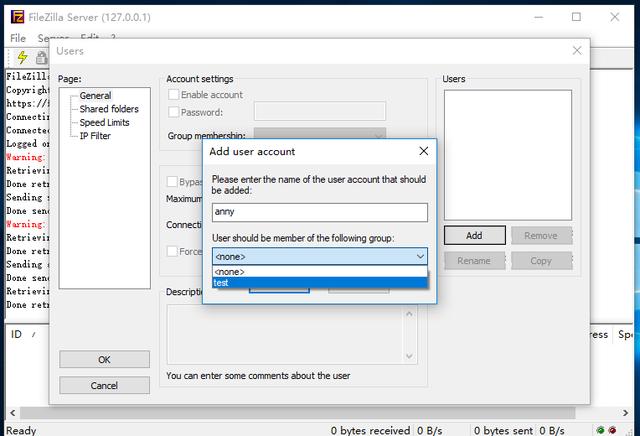The image size is (640, 436).
Task: Click the lightning bolt connect icon
Action: point(22,57)
